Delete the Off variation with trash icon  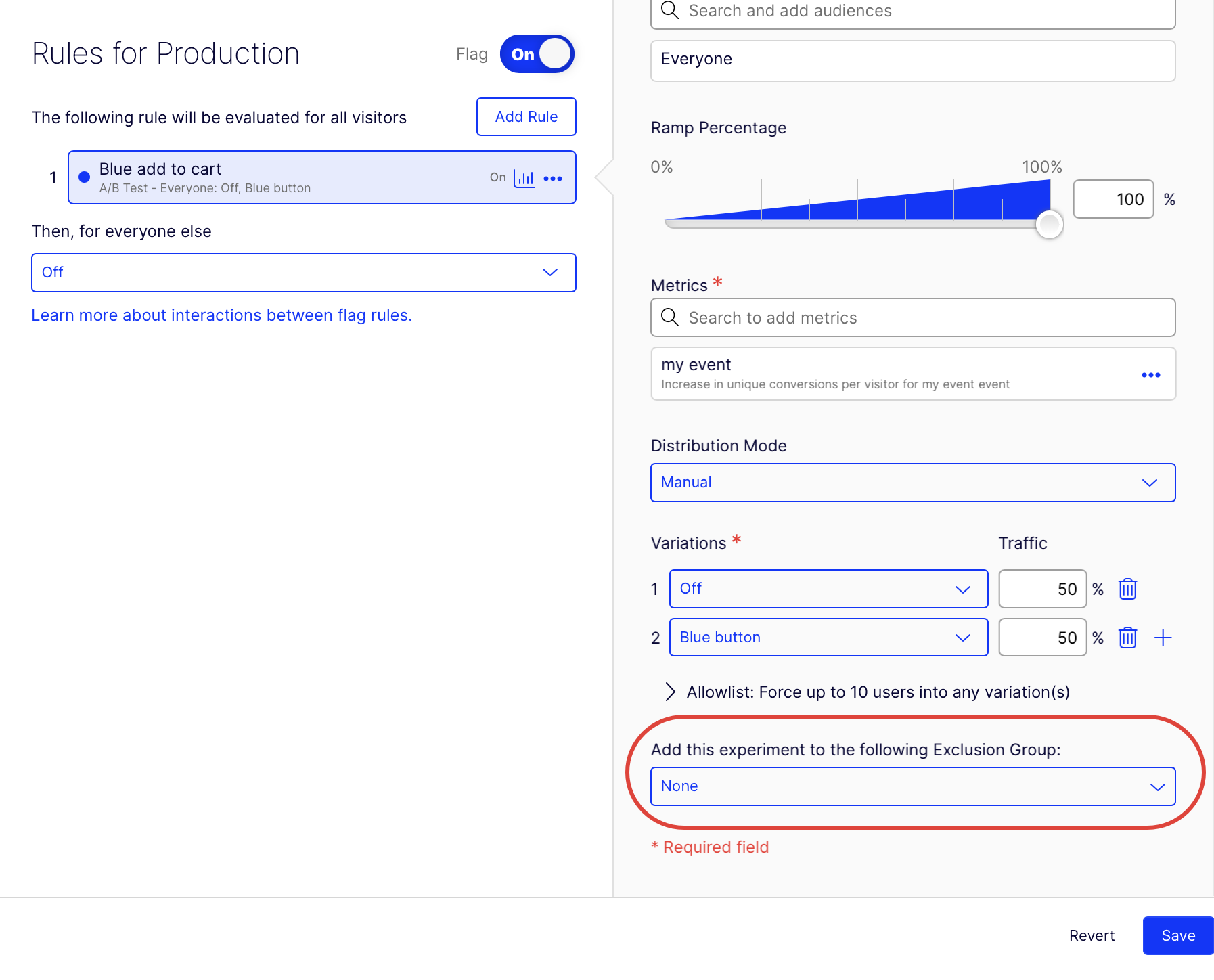1127,589
